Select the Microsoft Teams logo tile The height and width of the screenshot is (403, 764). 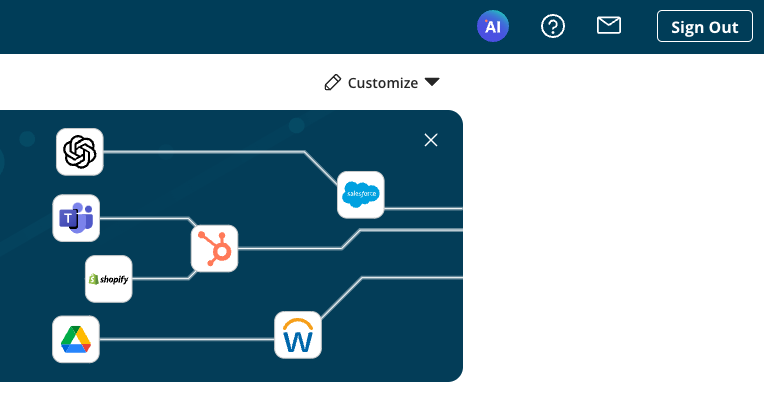click(x=76, y=218)
